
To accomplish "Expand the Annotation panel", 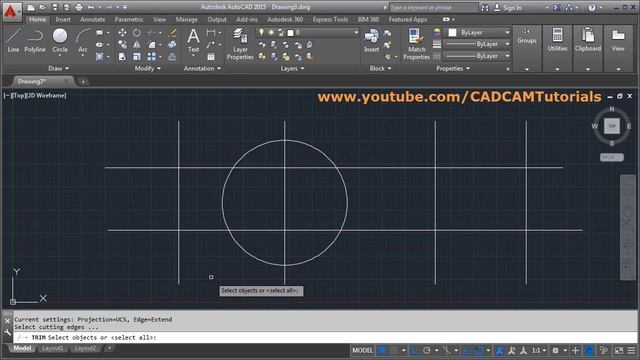I will (202, 69).
